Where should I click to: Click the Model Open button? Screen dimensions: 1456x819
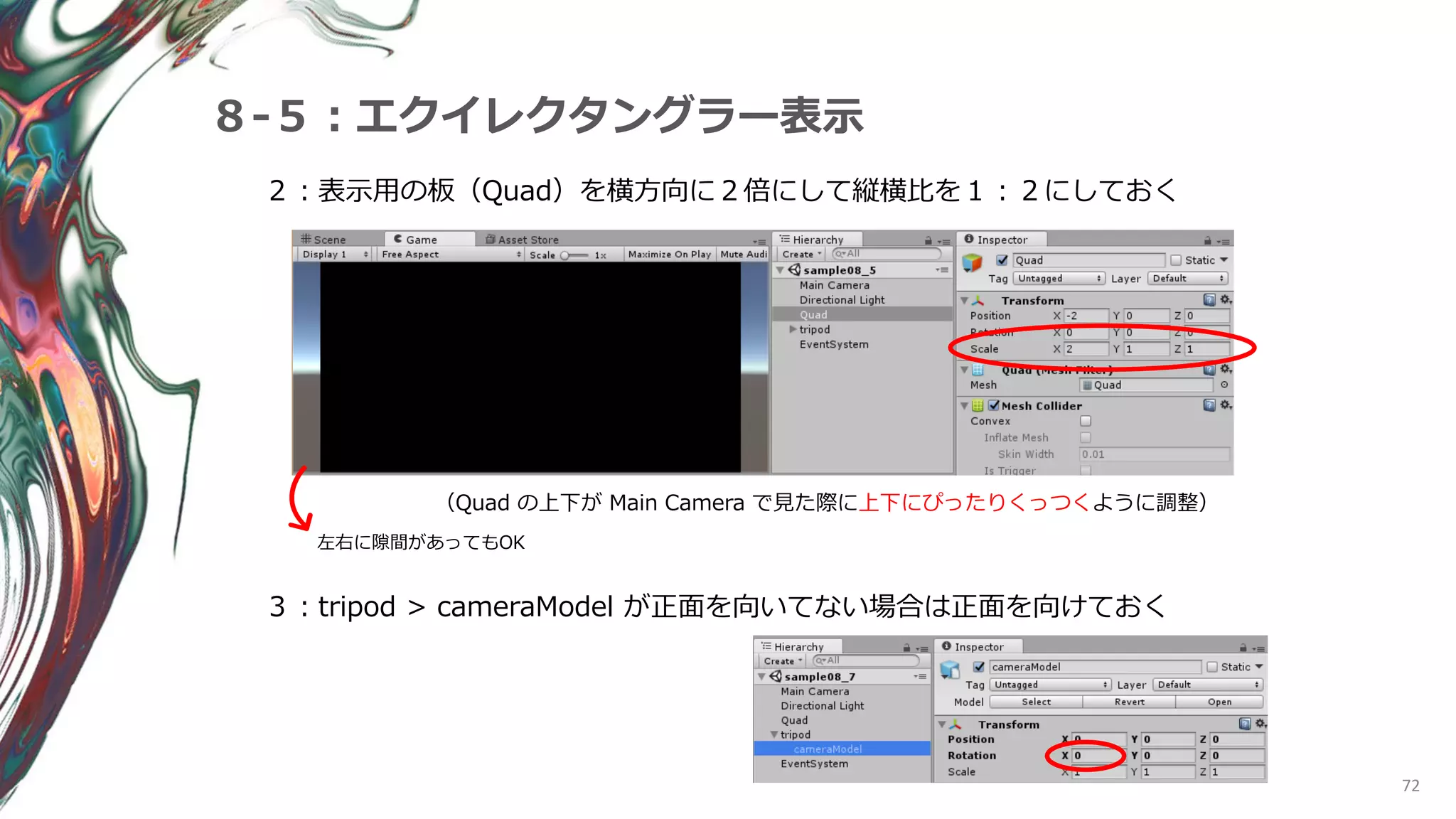[1219, 702]
